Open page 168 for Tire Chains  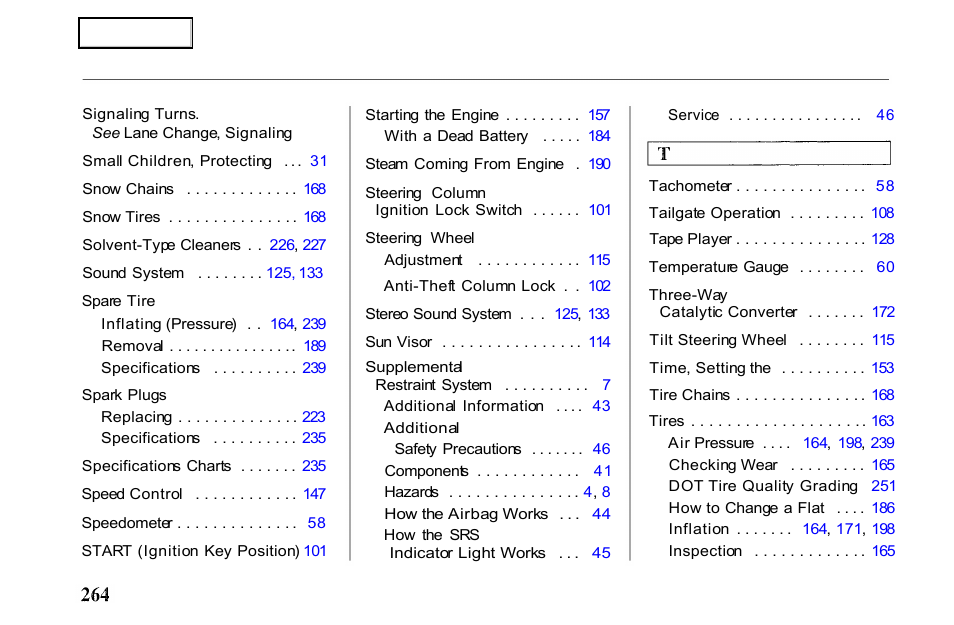(x=883, y=395)
